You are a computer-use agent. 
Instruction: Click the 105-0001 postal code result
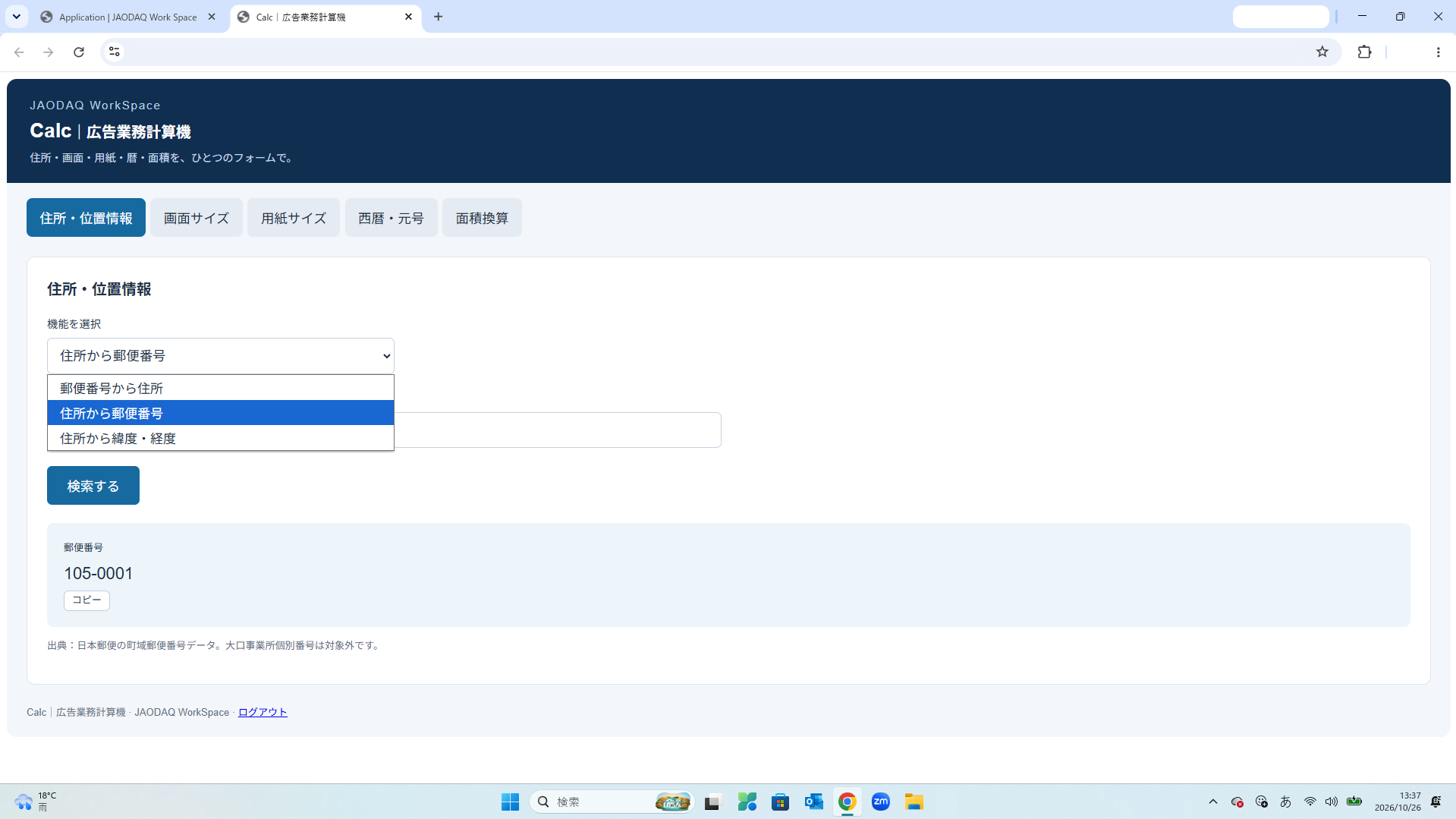click(x=99, y=574)
